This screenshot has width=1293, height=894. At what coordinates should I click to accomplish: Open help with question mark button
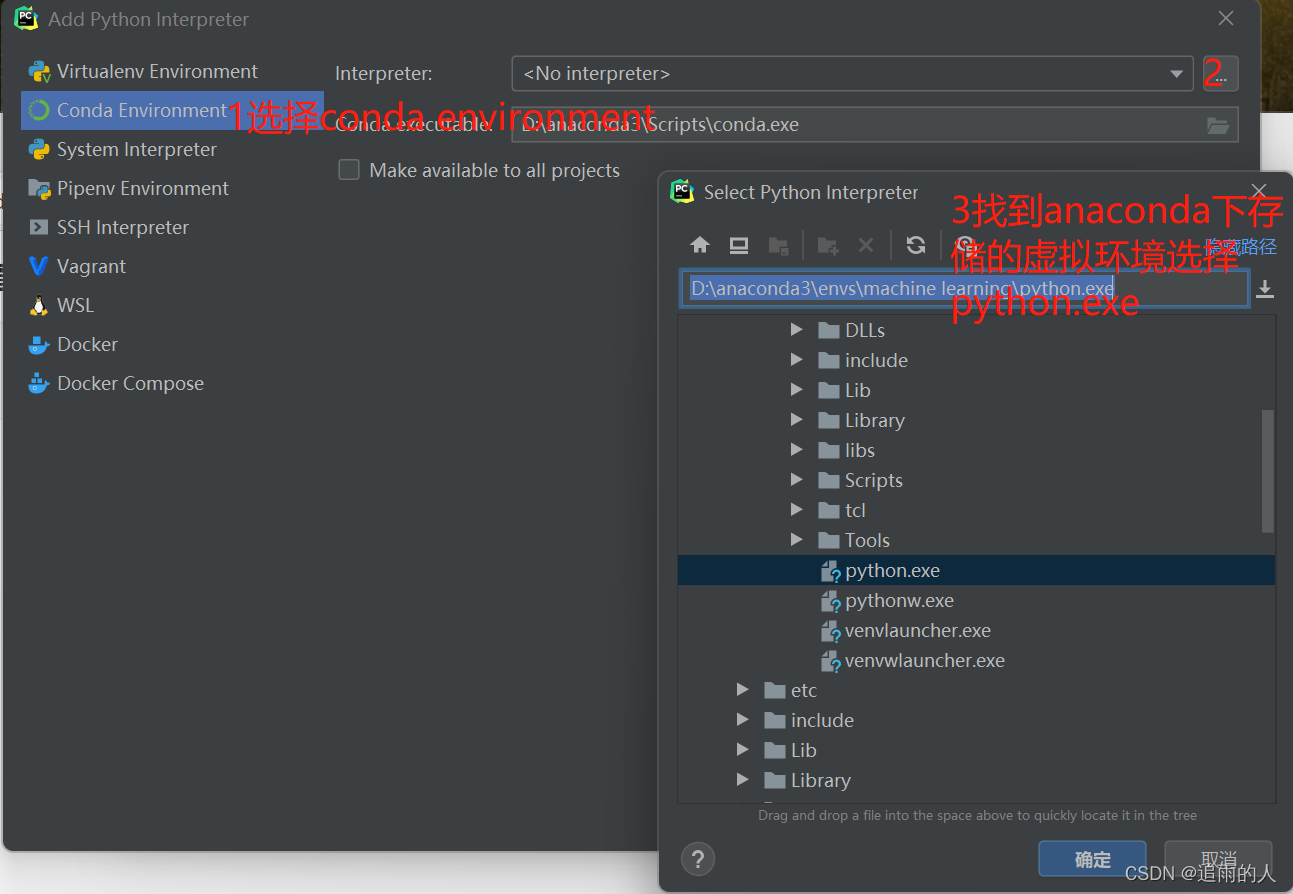click(698, 858)
